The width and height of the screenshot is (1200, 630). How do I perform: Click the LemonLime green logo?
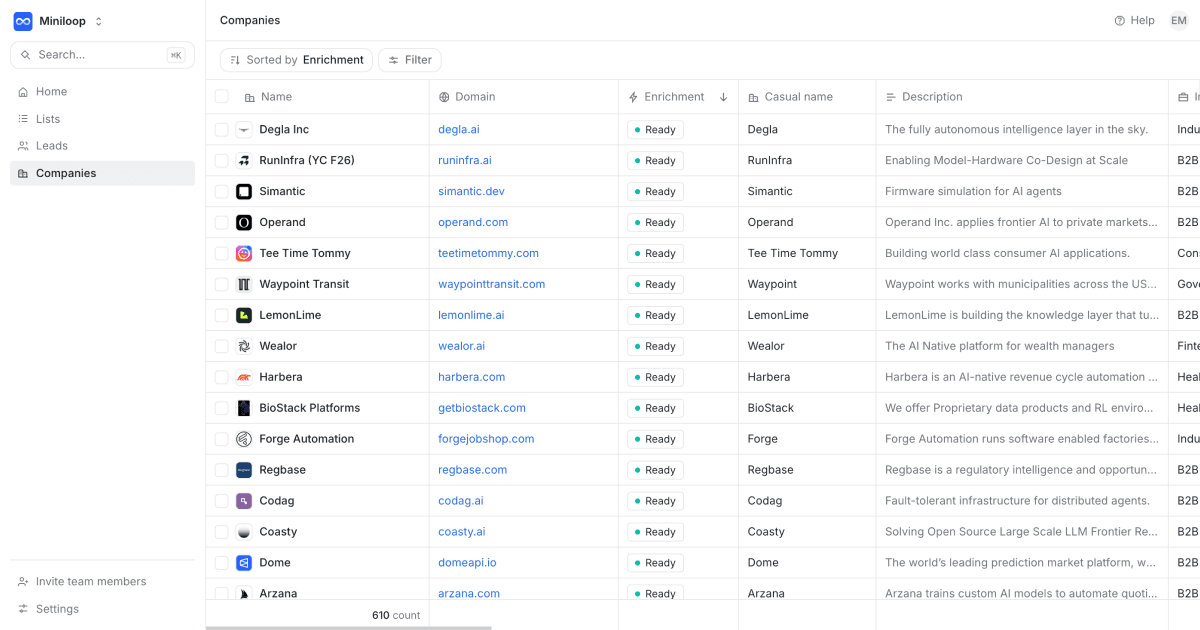[244, 316]
